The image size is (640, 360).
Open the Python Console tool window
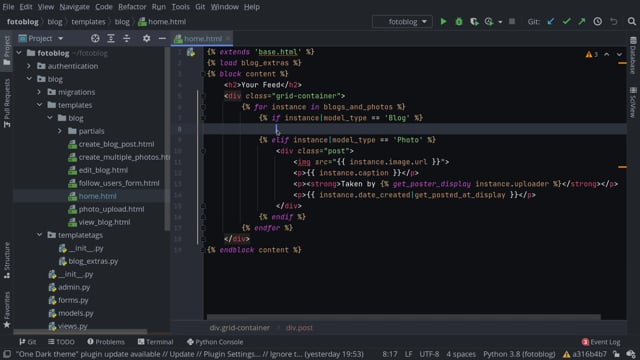pos(215,342)
